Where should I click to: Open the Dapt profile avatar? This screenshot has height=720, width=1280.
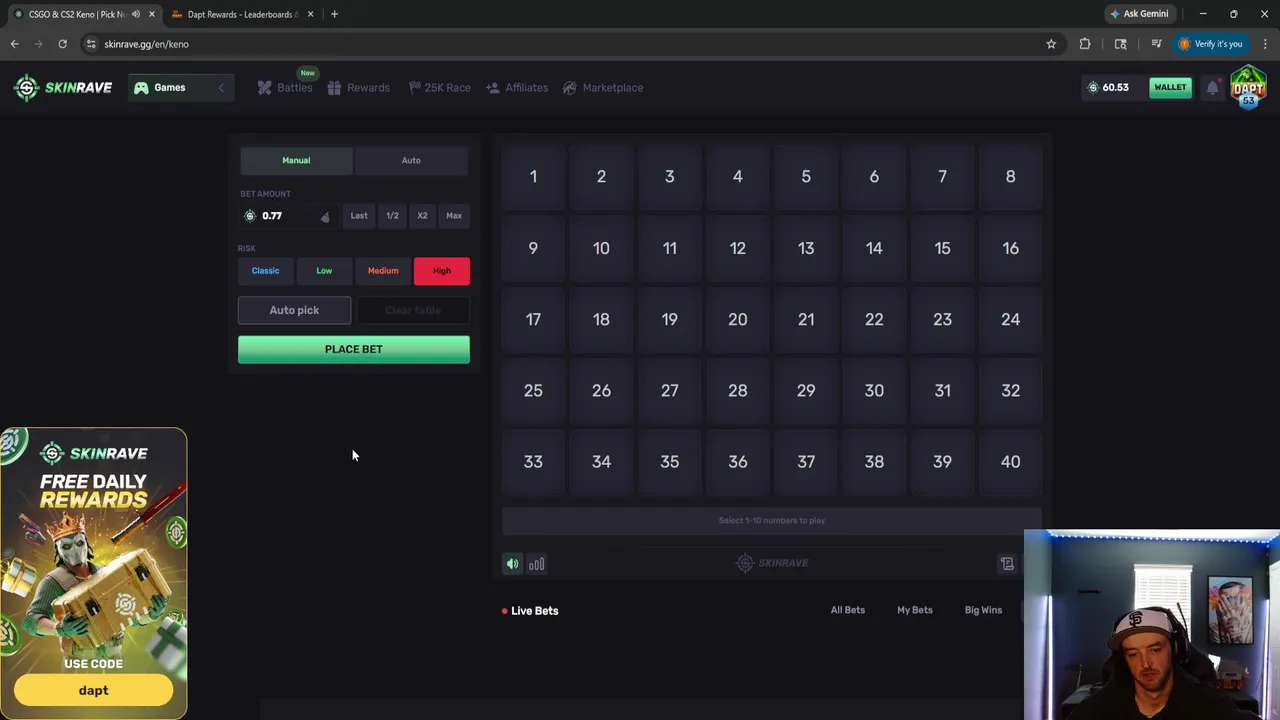(x=1248, y=86)
